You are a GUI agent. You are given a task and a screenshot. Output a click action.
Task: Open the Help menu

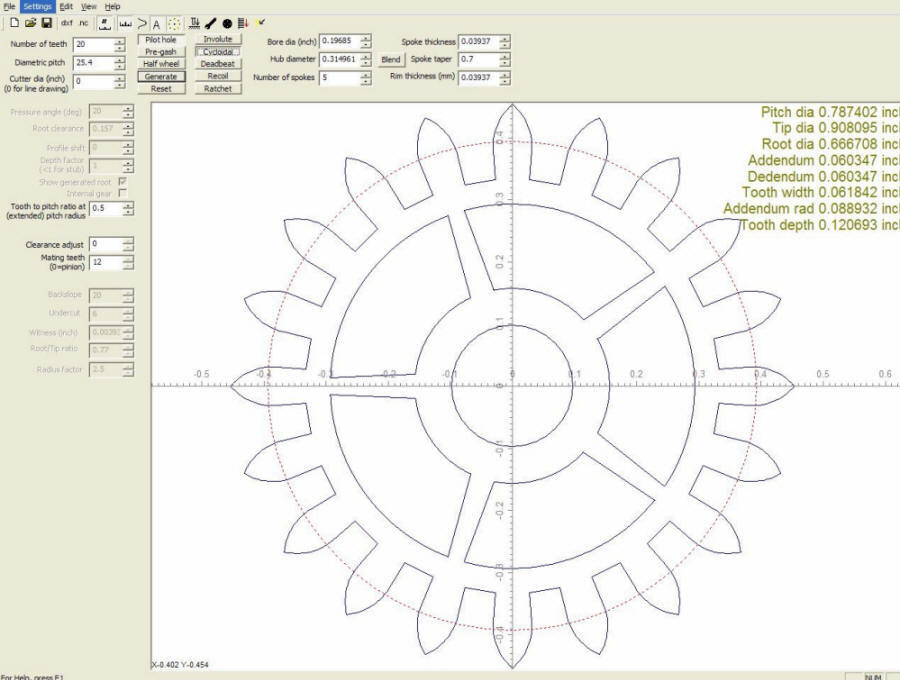(x=112, y=5)
